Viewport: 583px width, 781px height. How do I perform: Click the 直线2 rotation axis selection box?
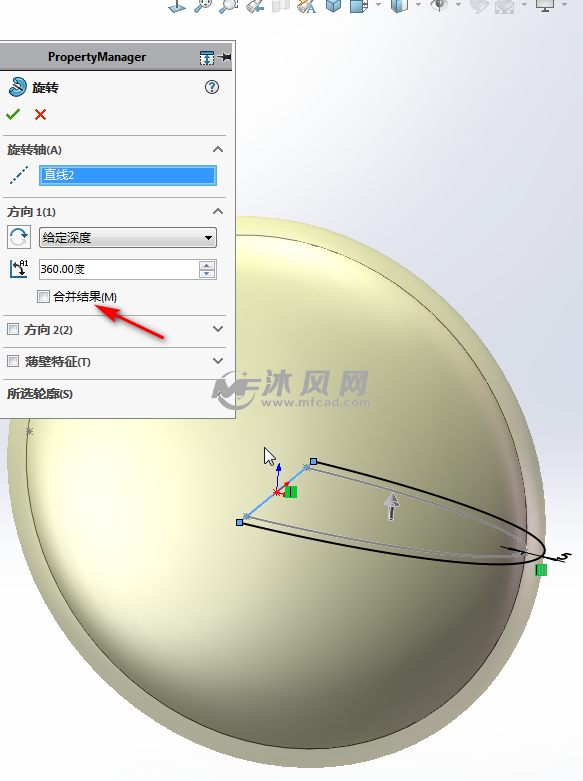128,175
